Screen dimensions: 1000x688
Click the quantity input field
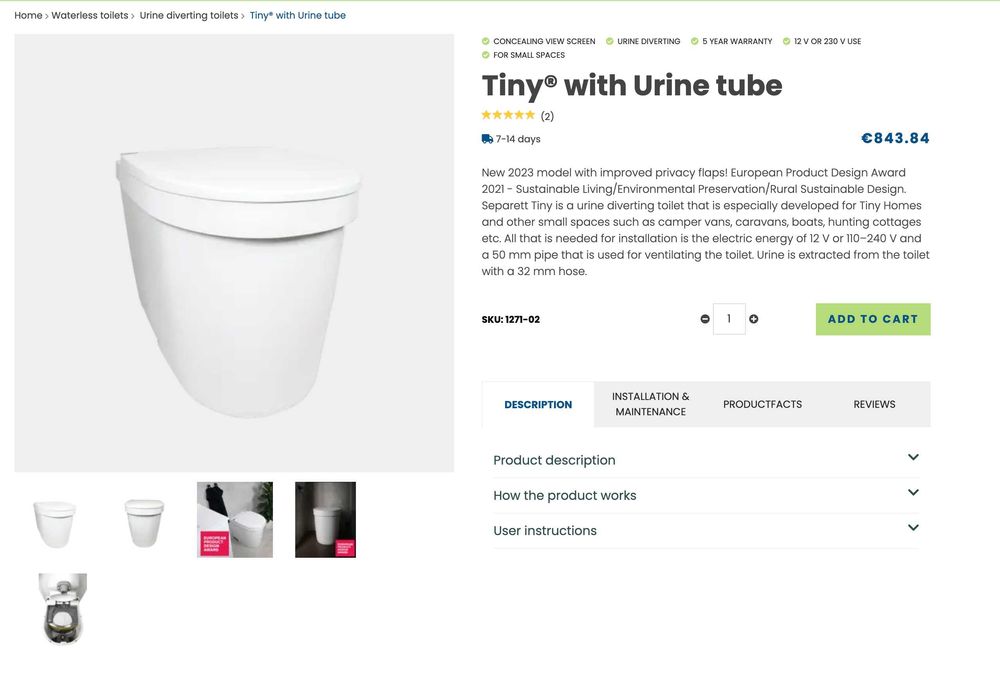click(729, 319)
